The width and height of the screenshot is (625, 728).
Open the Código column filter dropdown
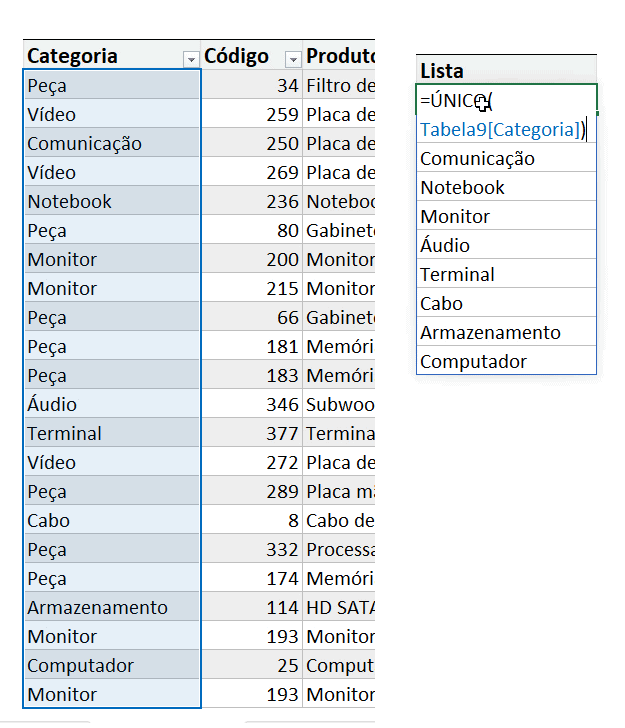tap(293, 59)
